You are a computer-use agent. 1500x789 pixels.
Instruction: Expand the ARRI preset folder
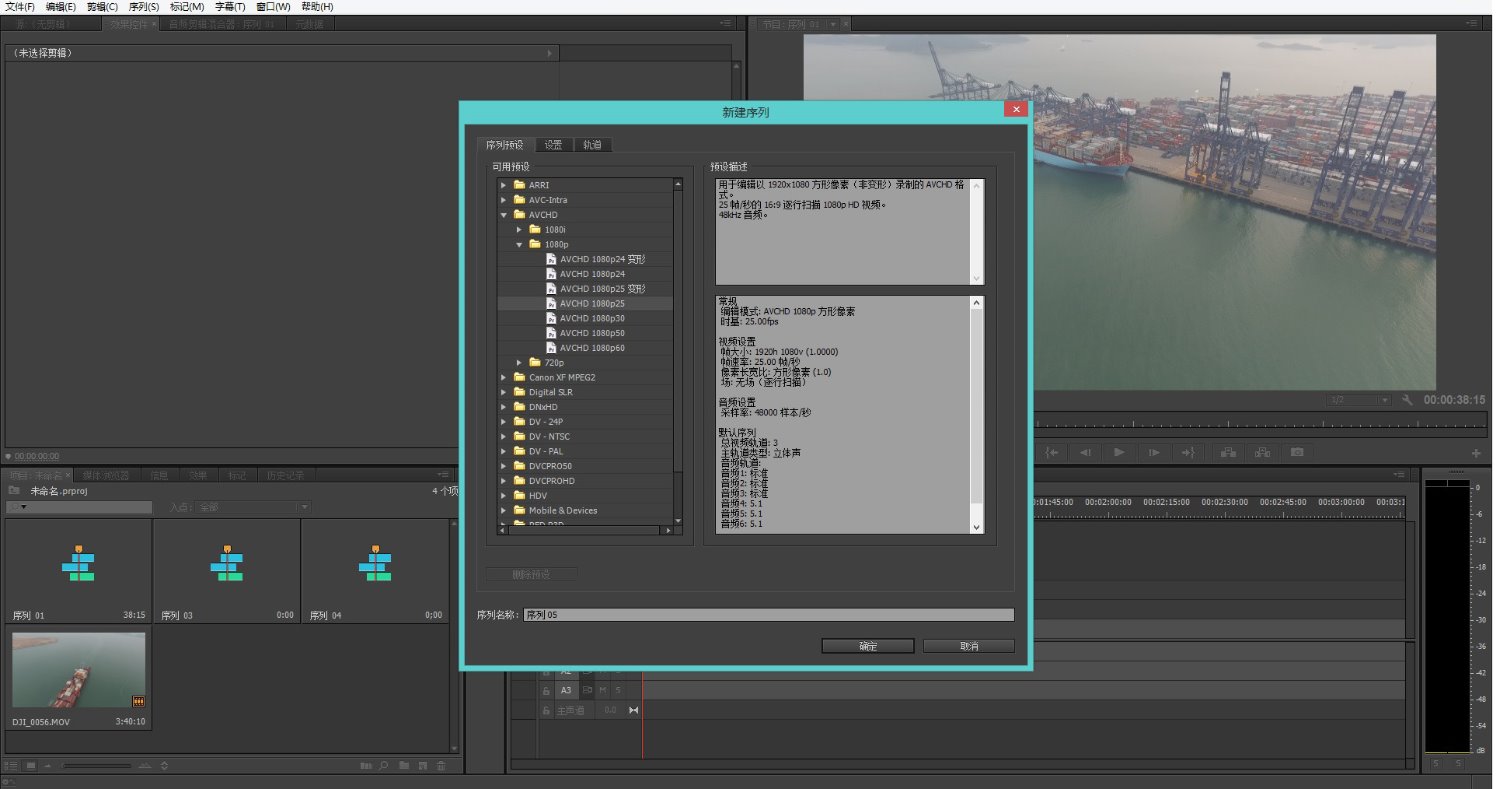[504, 185]
